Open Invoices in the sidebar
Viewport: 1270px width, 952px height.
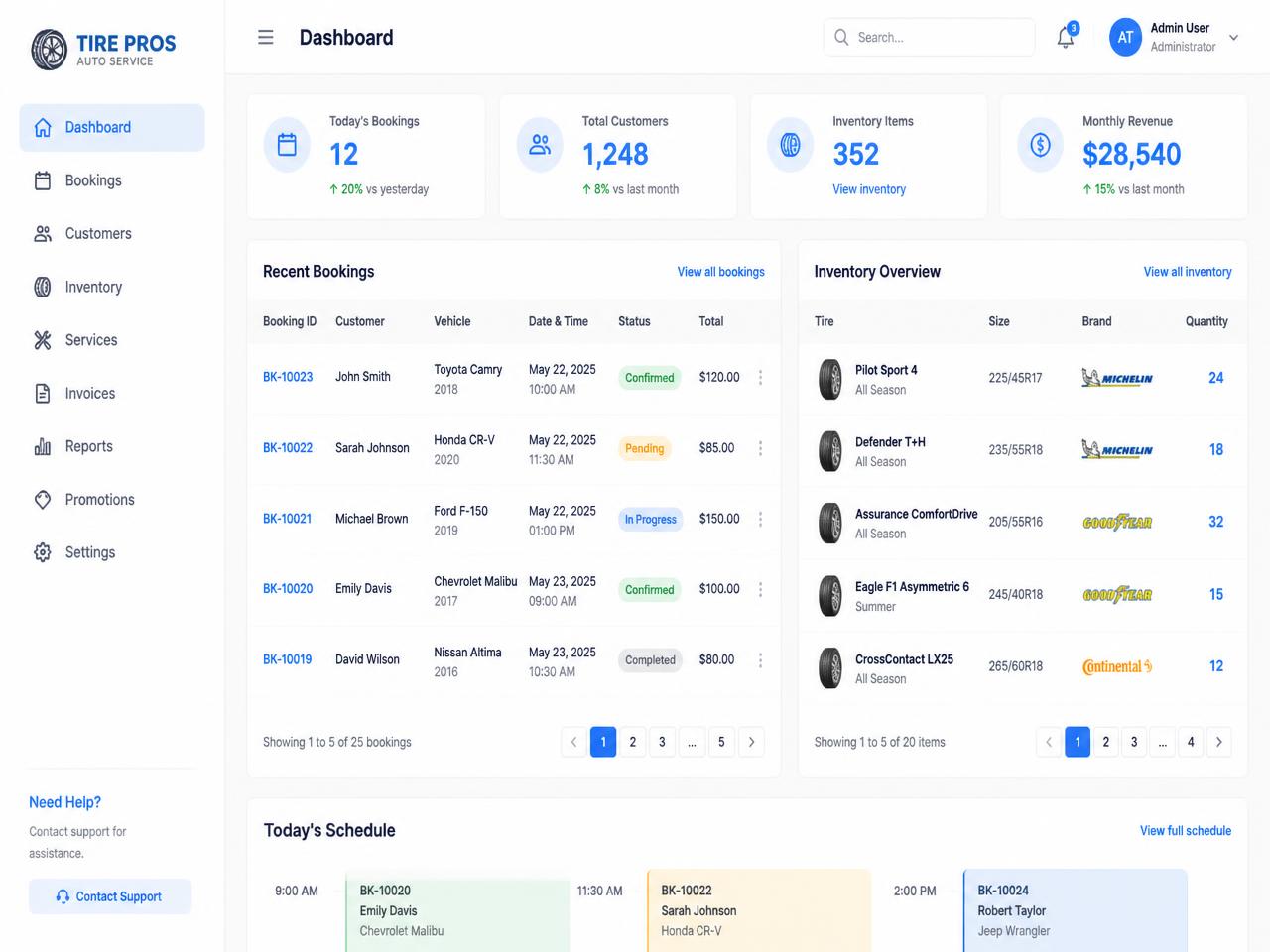[x=112, y=394]
